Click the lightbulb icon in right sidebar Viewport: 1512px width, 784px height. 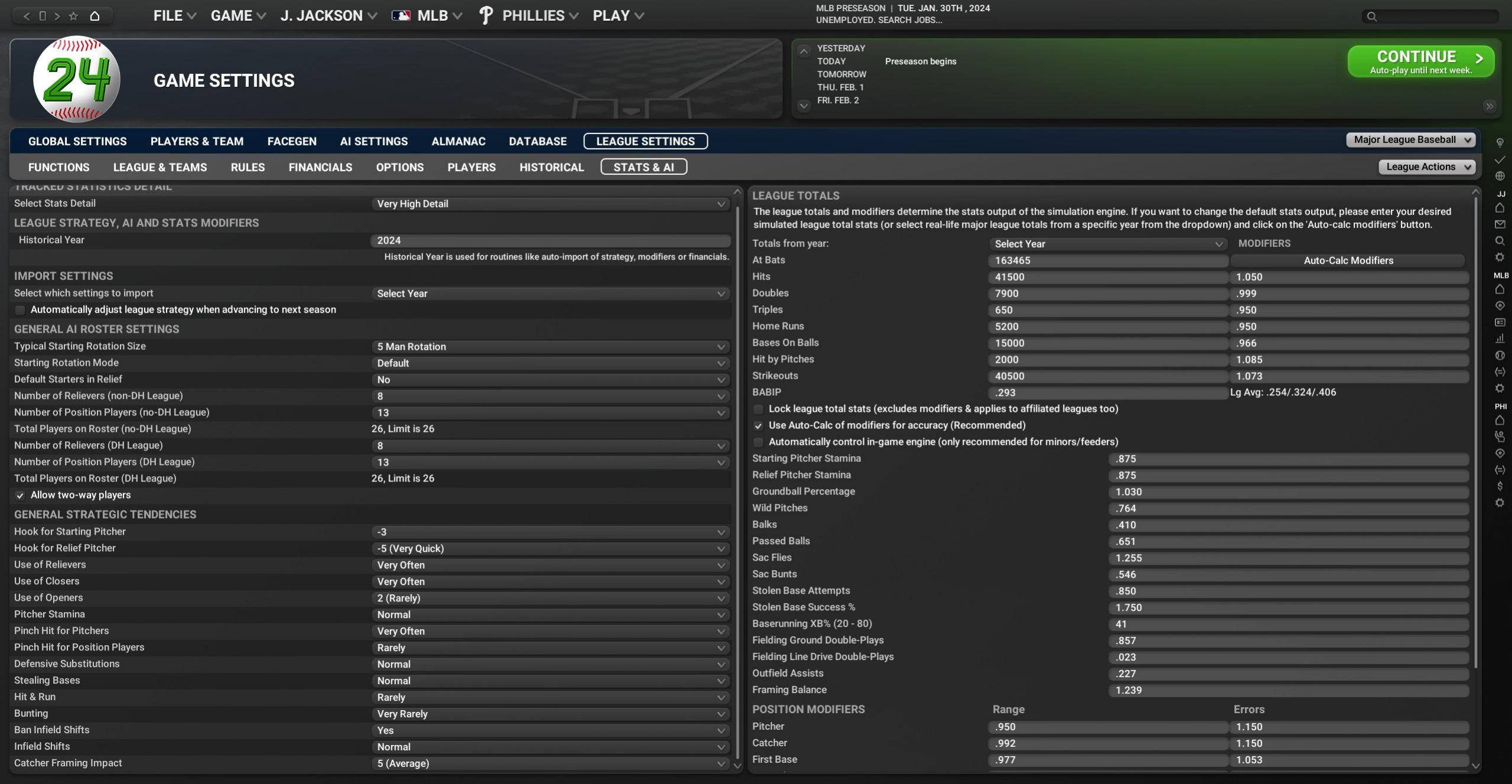tap(1500, 143)
